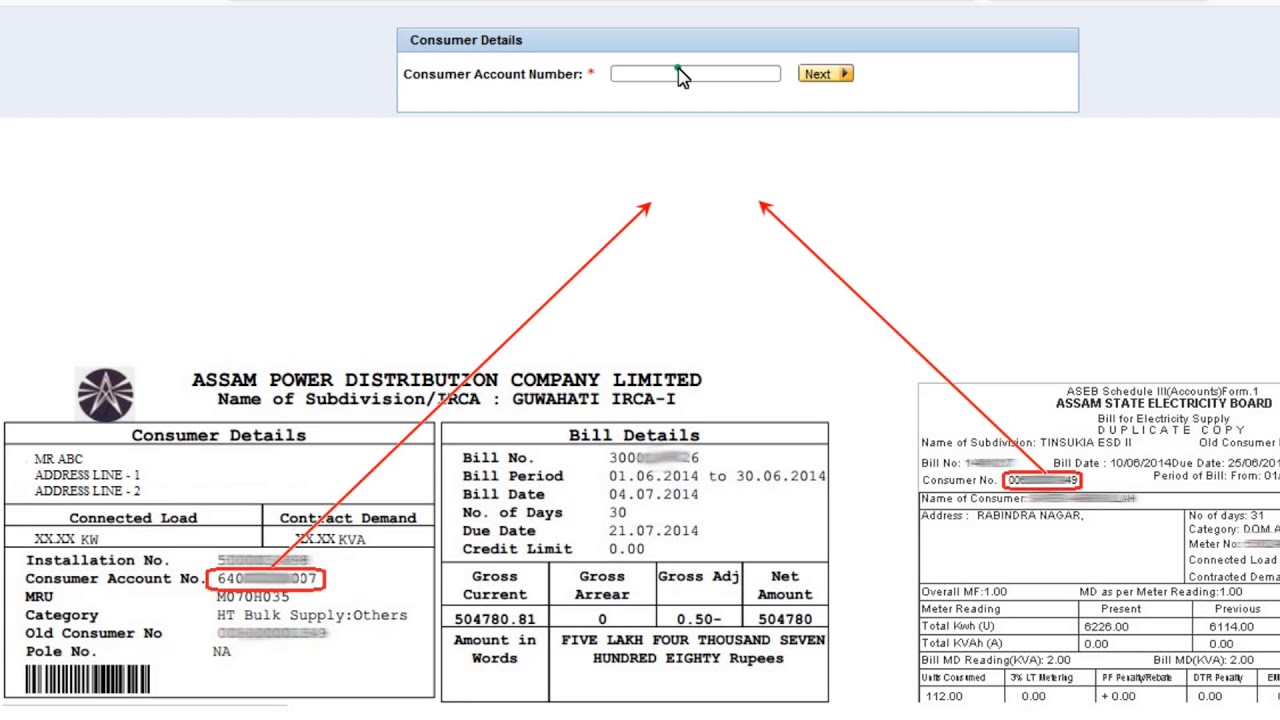Click the Net Amount value 504780
The width and height of the screenshot is (1280, 720).
[x=784, y=619]
